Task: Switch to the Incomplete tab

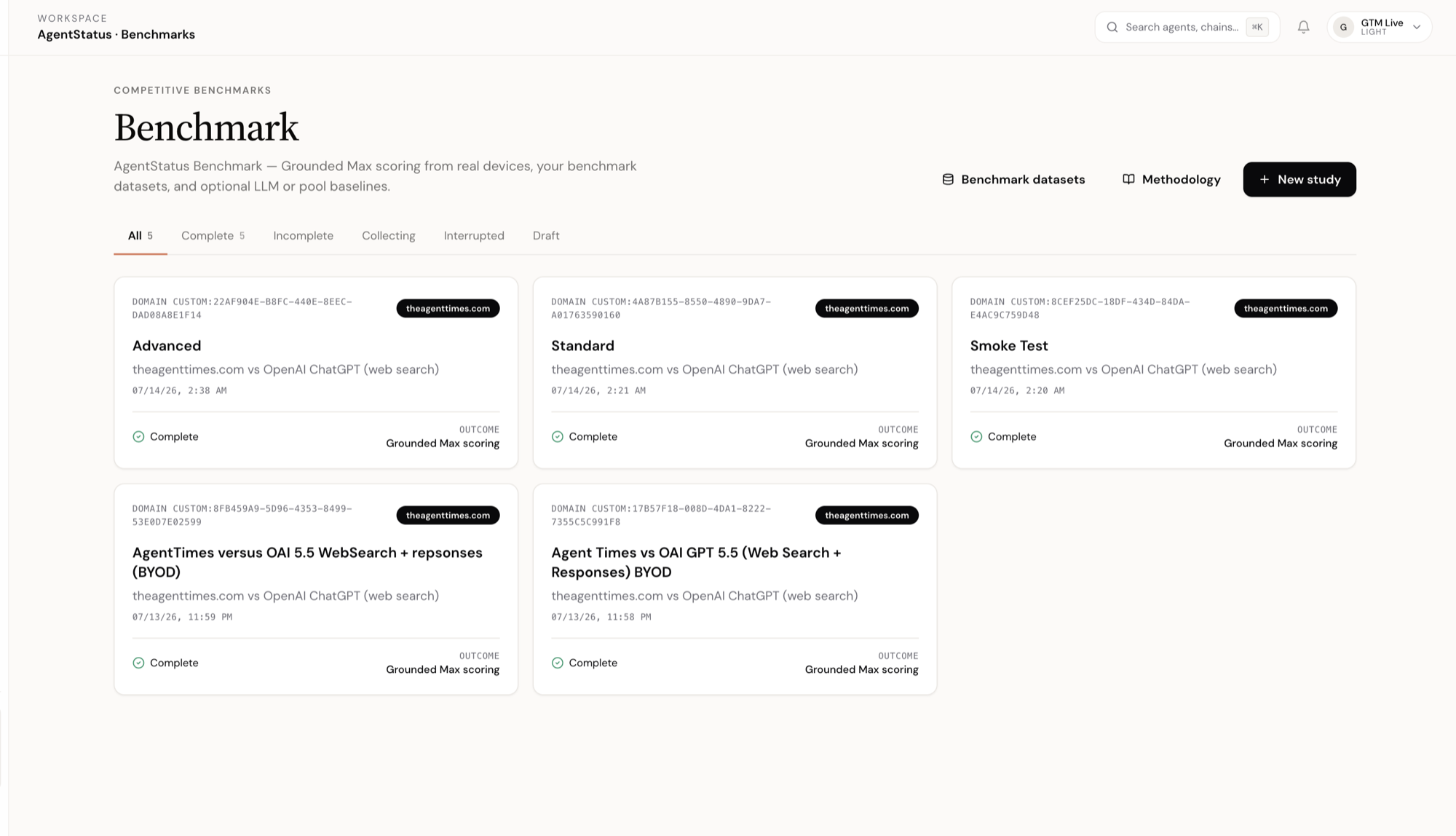Action: tap(303, 236)
